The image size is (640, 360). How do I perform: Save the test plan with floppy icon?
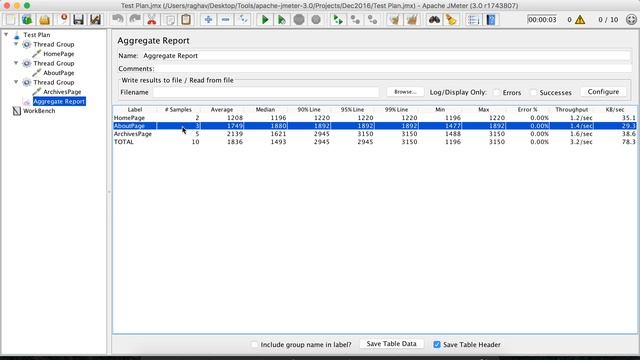pyautogui.click(x=78, y=20)
